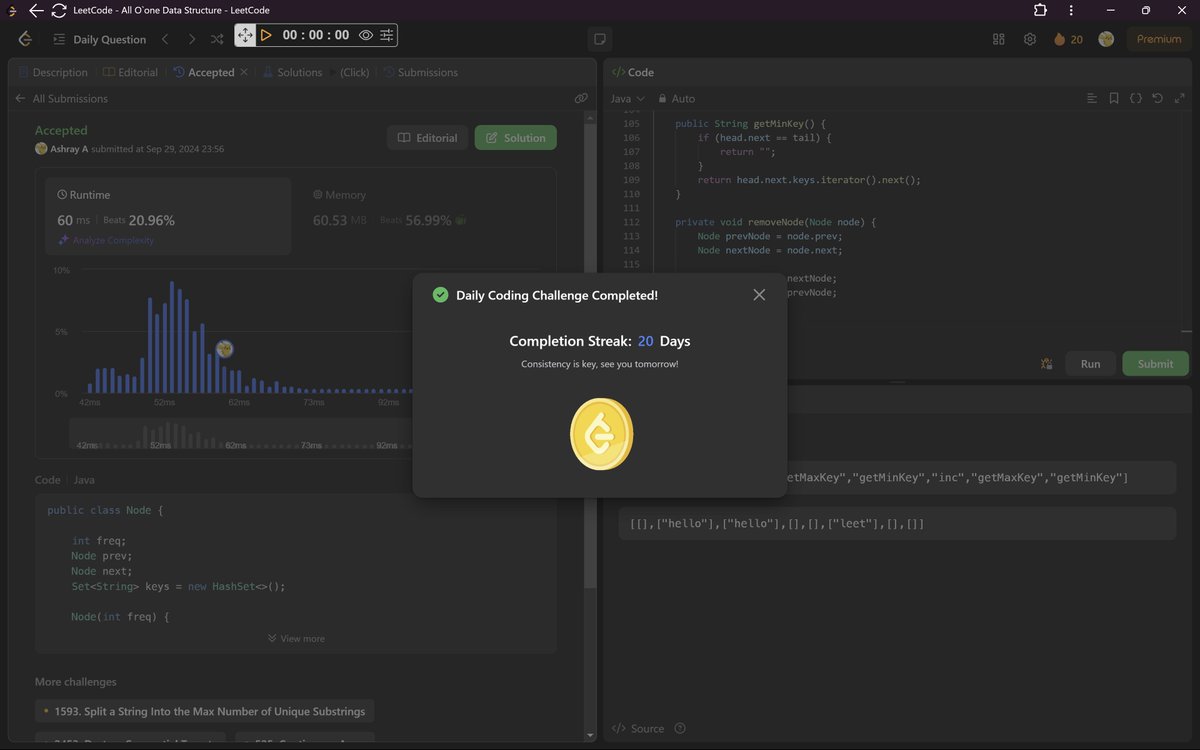Close the Accepted tab
Viewport: 1200px width, 750px height.
click(x=244, y=72)
